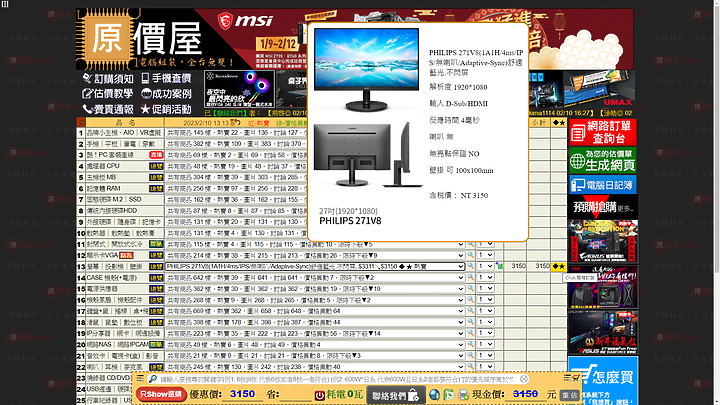
Task: Toggle the 只Show選購 filter button
Action: 161,394
